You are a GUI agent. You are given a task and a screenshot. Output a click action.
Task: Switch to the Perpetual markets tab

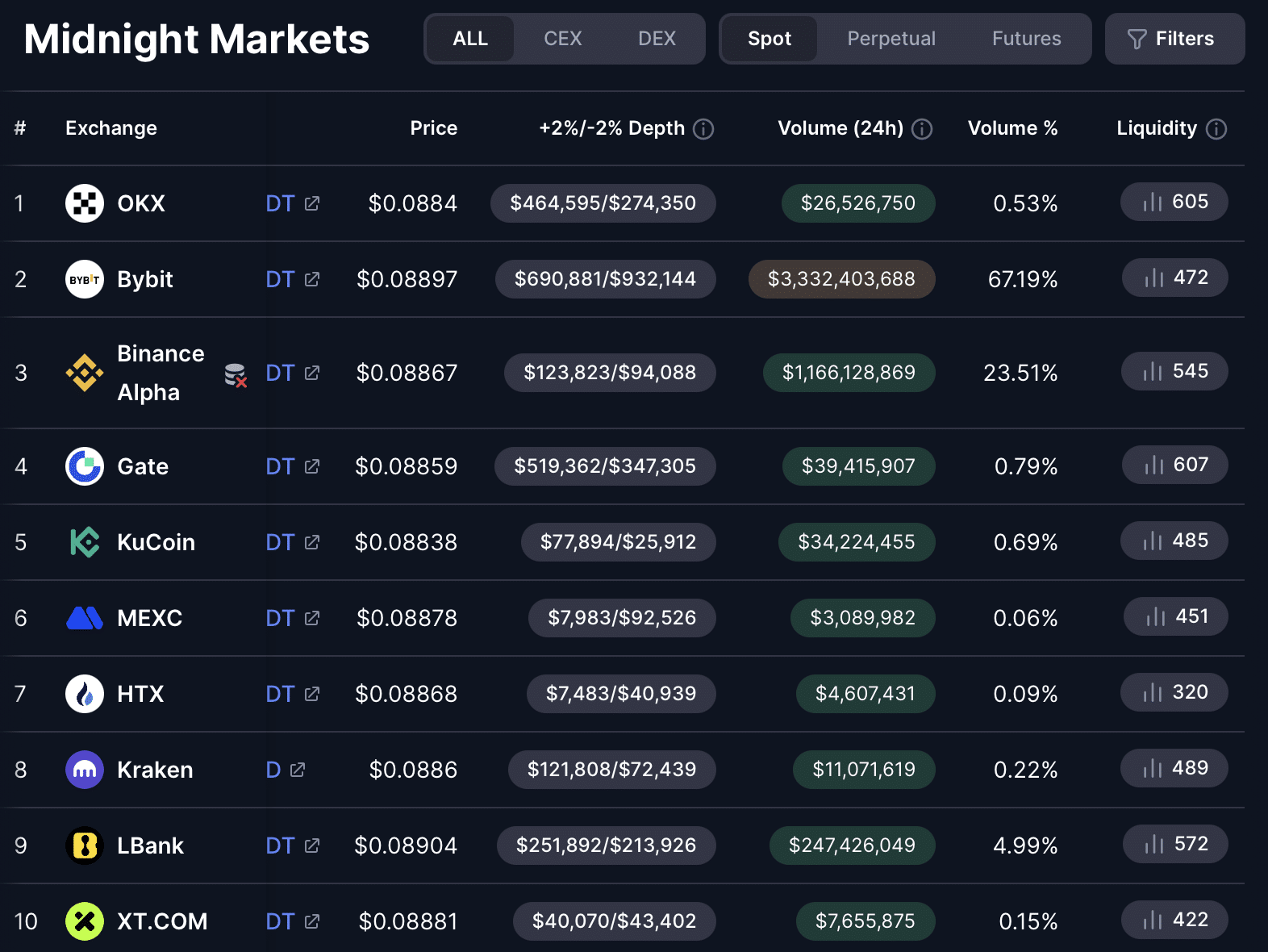coord(891,39)
